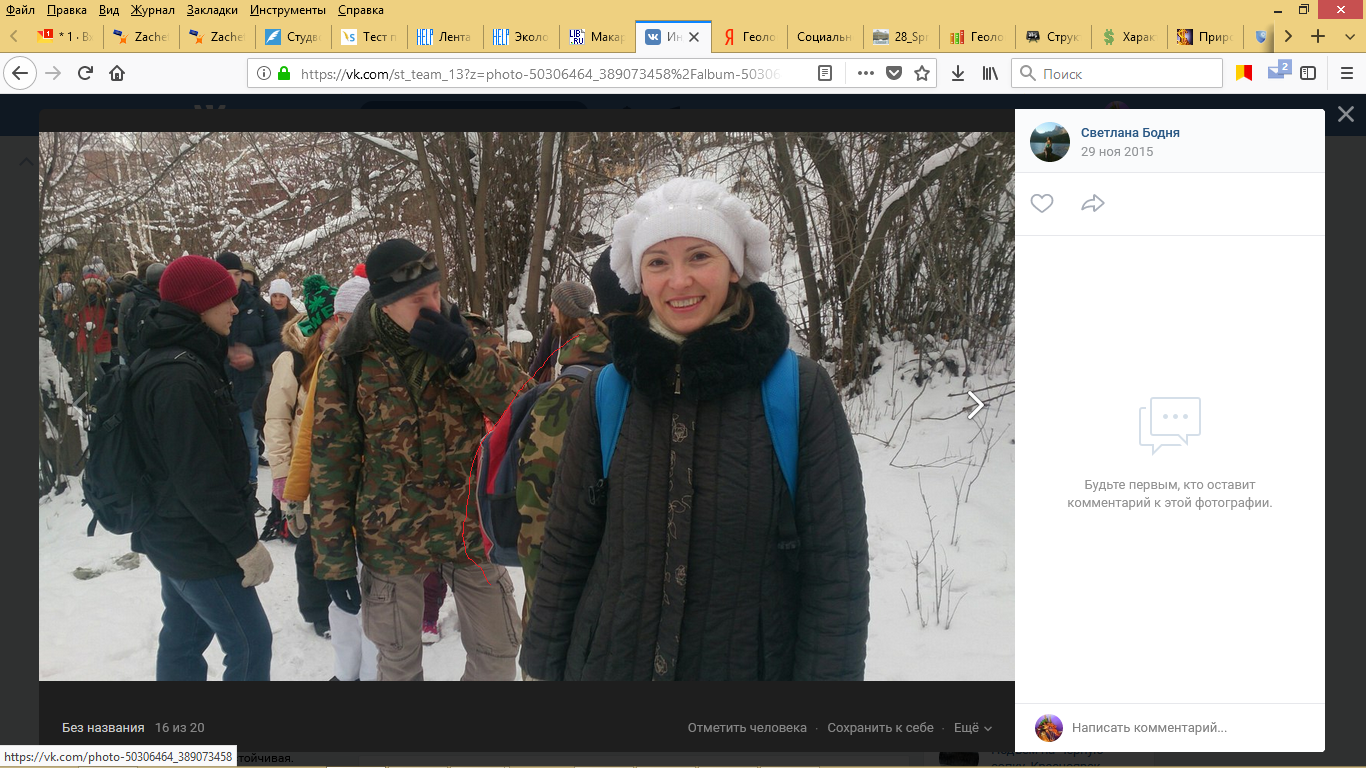This screenshot has height=768, width=1366.
Task: Switch to the 'Яндекс Геоло' tab
Action: [x=749, y=37]
